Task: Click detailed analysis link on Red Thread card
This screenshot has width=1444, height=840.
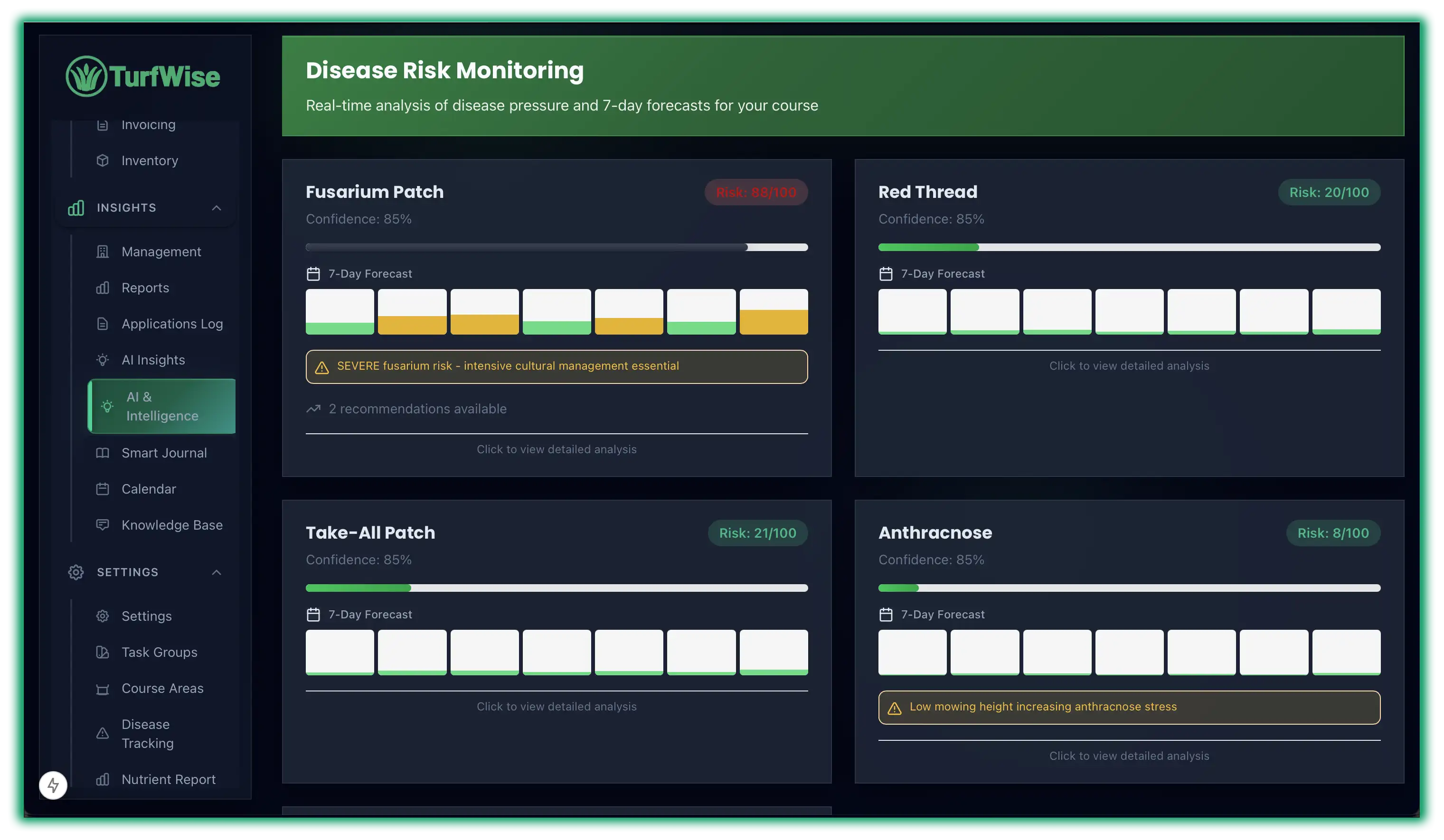Action: pos(1128,365)
